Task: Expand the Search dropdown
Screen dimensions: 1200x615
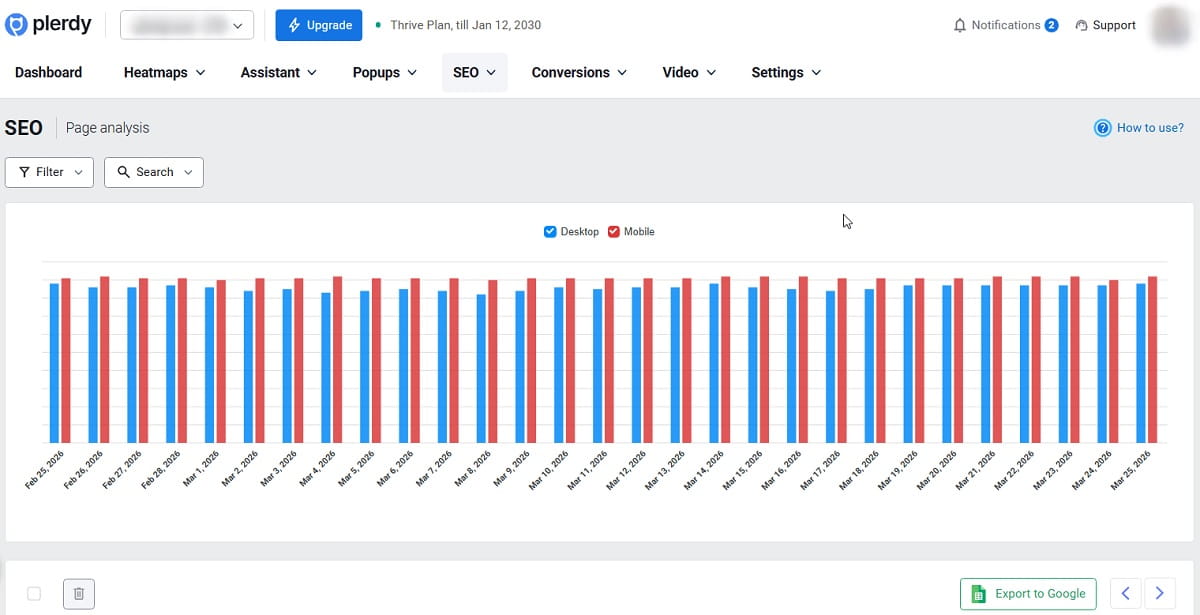Action: tap(153, 172)
